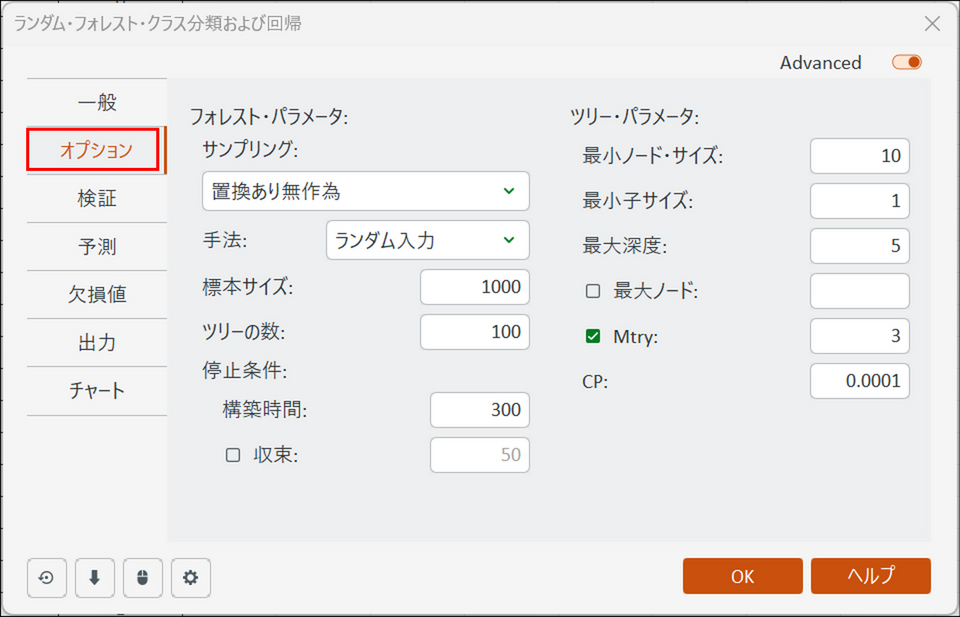
Task: Click the down-arrow load icon
Action: pos(95,577)
